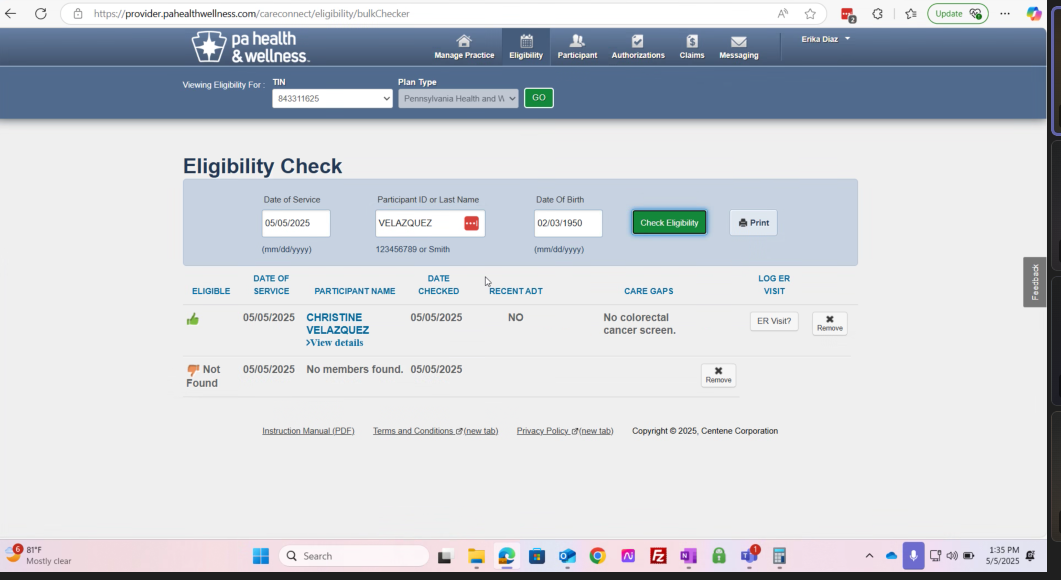Click RECENT ADT column header
This screenshot has width=1061, height=580.
click(516, 291)
